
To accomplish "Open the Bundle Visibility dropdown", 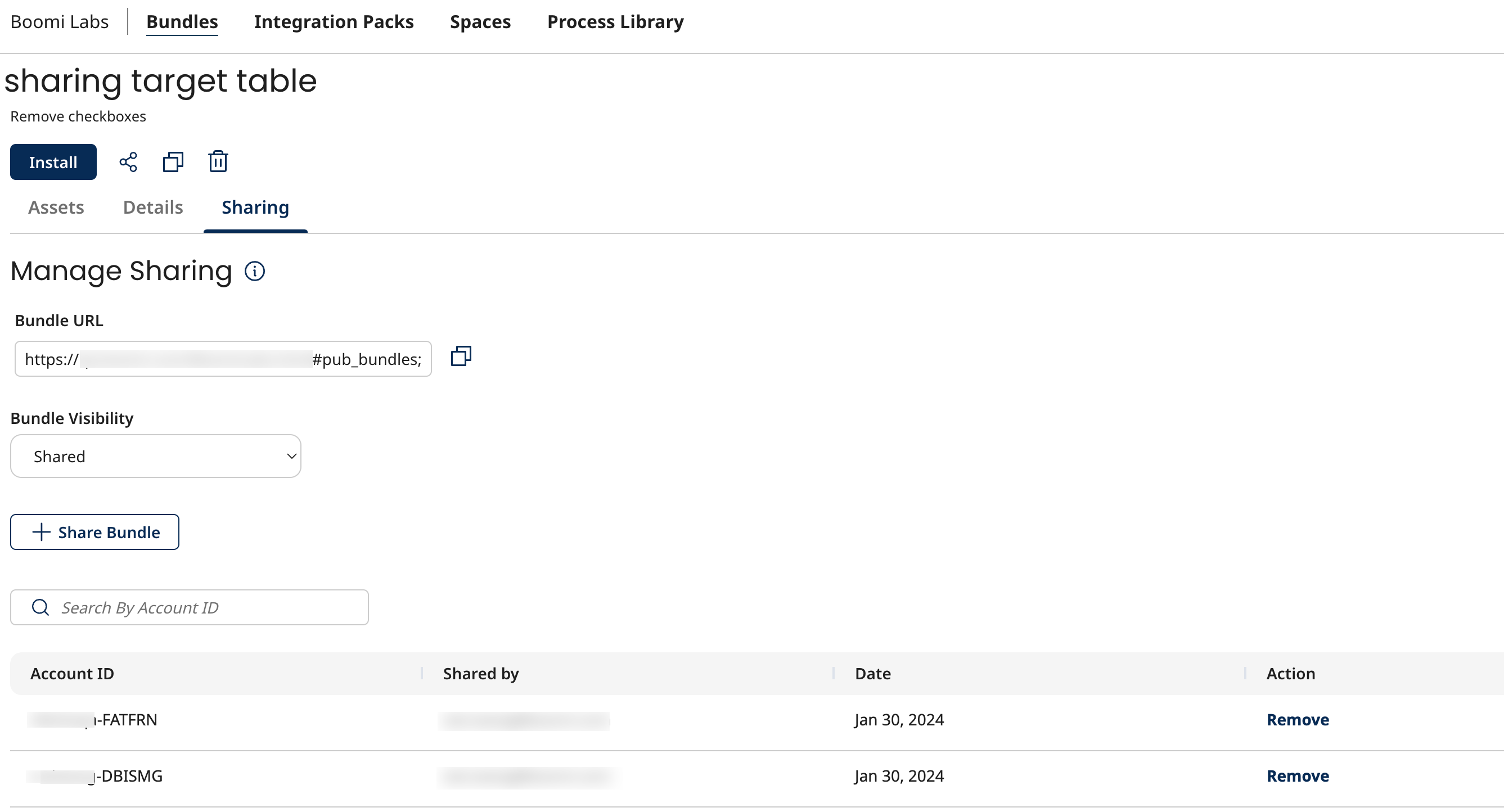I will click(155, 456).
